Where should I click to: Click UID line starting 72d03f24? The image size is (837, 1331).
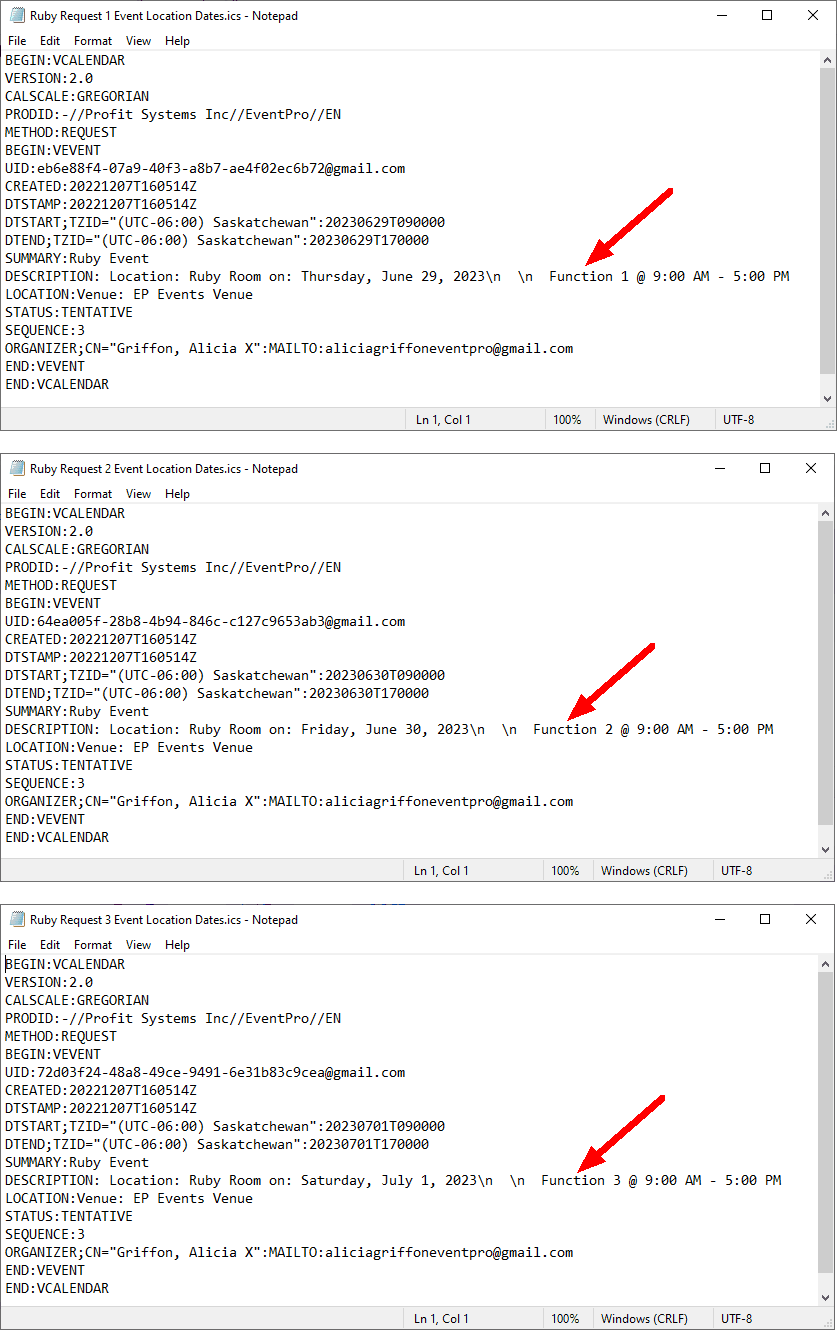pyautogui.click(x=205, y=1073)
